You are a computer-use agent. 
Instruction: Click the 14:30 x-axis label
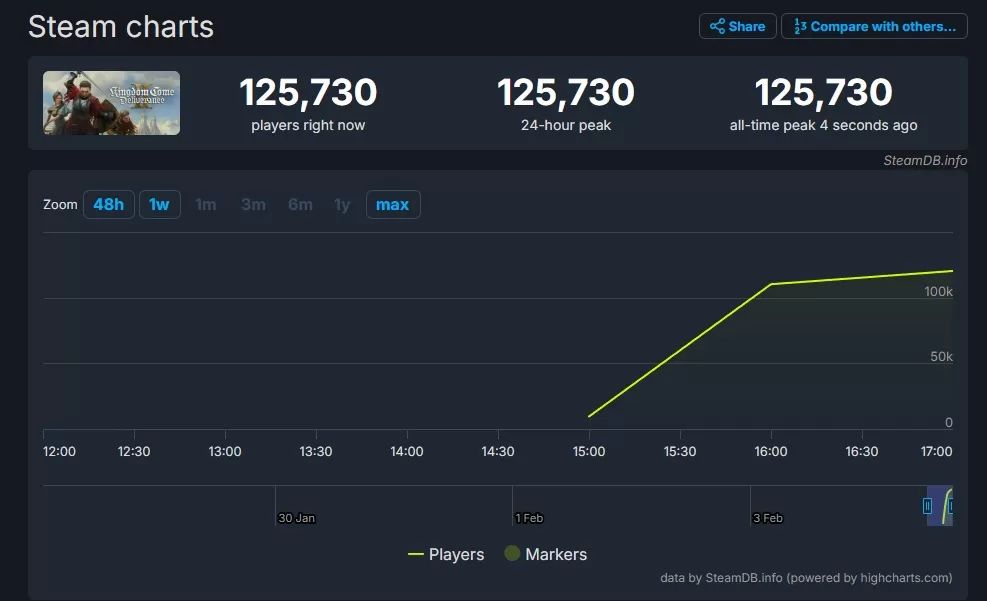click(x=497, y=451)
